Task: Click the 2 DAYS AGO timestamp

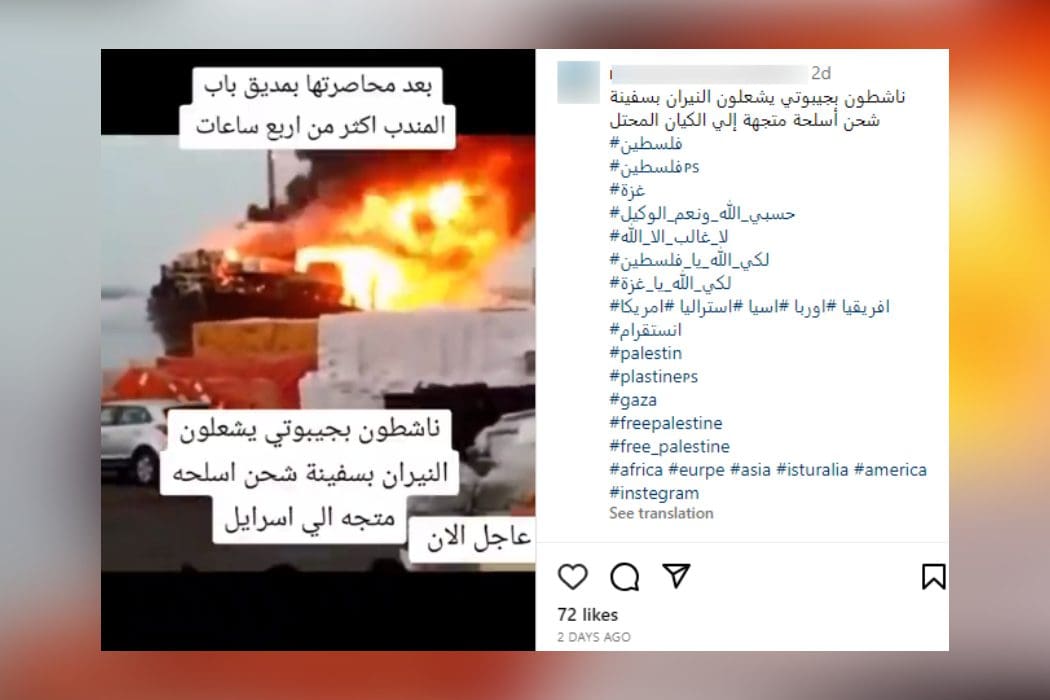Action: click(594, 637)
